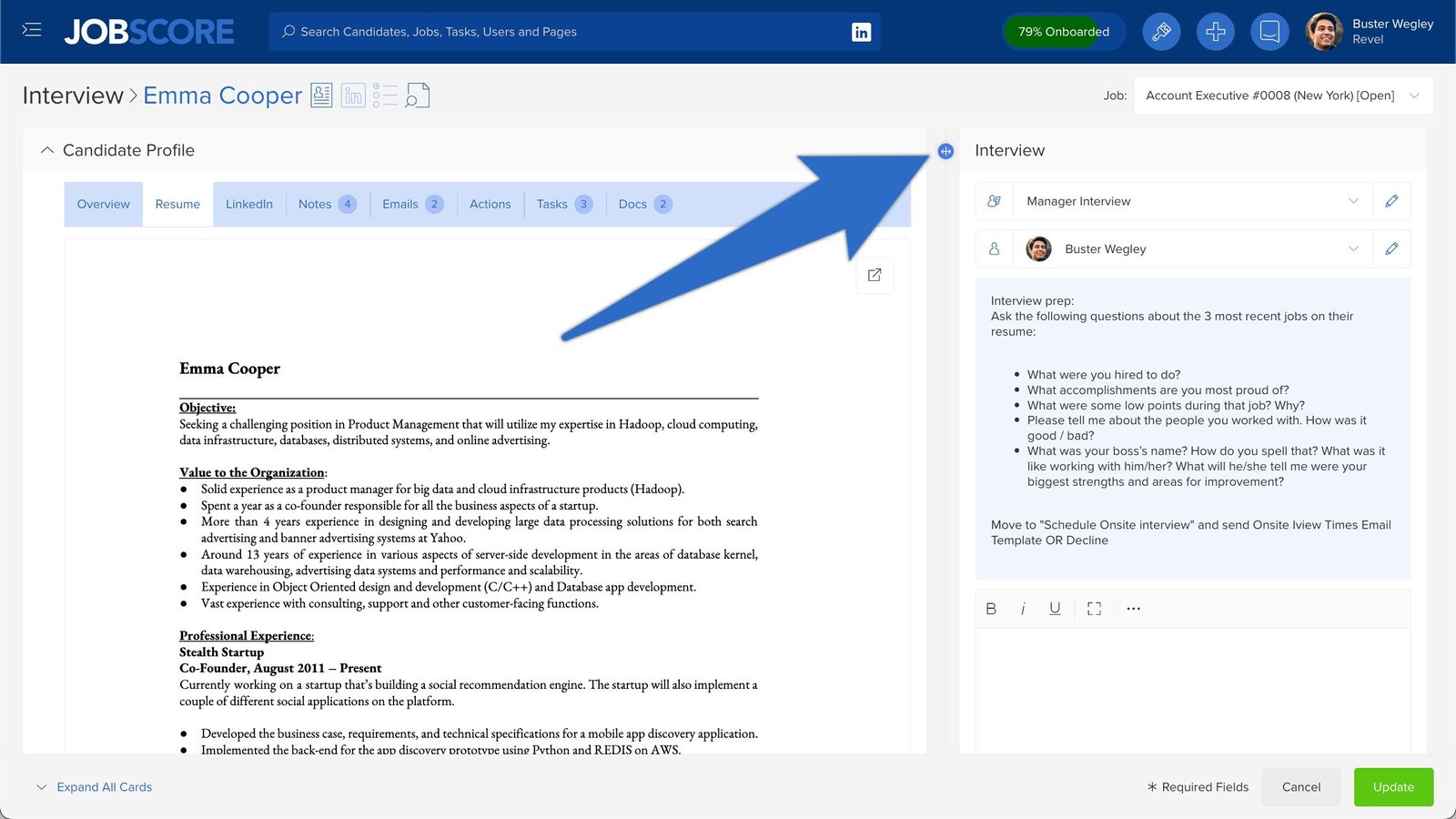
Task: Open the hamburger navigation menu
Action: point(32,30)
